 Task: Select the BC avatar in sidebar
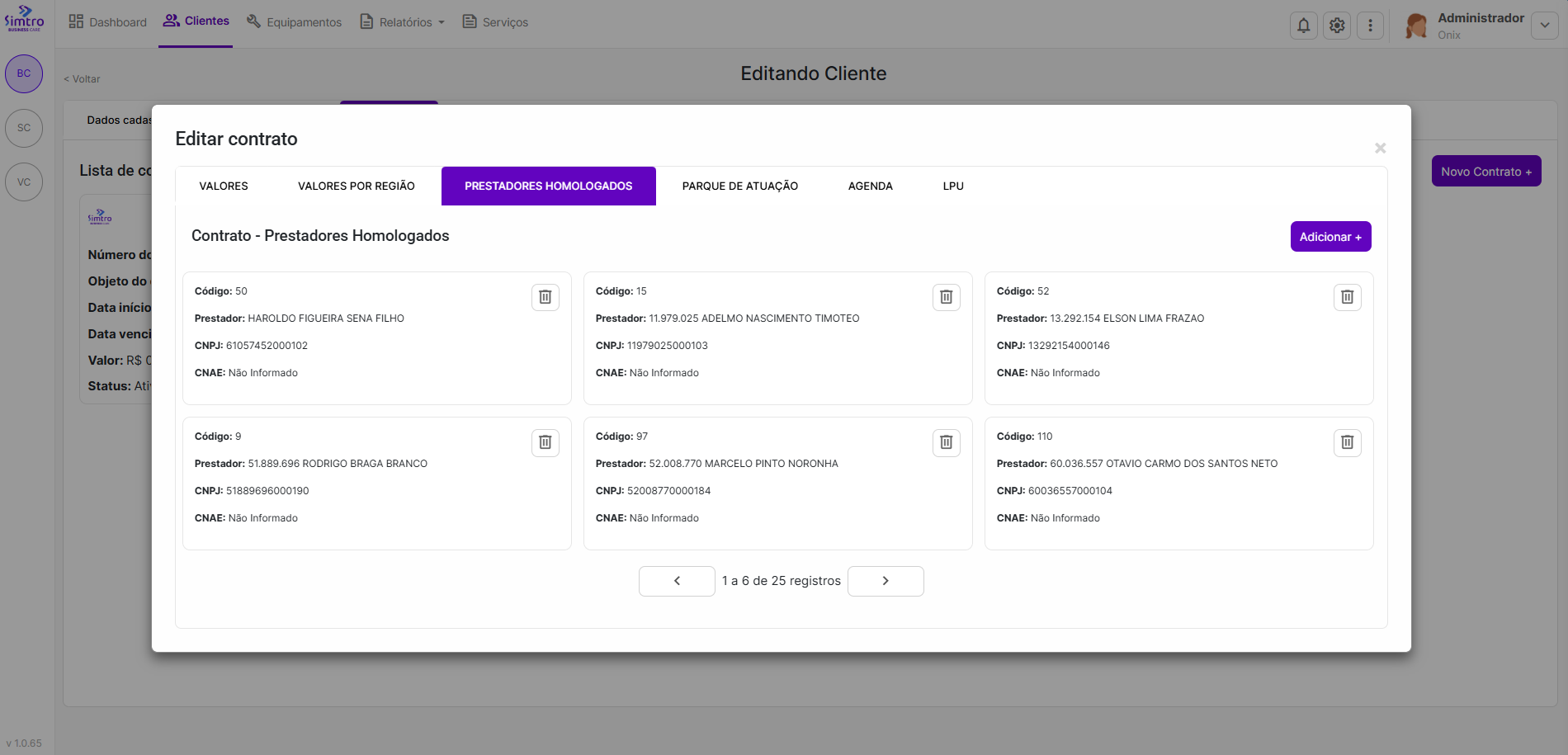coord(24,73)
